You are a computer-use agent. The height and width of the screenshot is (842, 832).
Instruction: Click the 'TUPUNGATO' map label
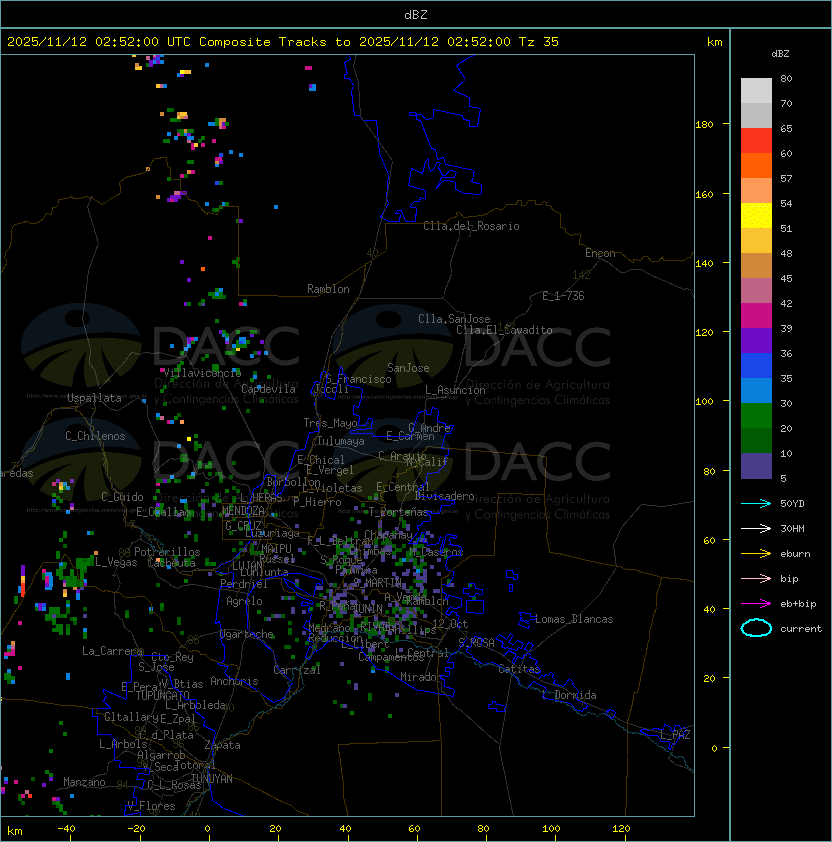click(162, 696)
